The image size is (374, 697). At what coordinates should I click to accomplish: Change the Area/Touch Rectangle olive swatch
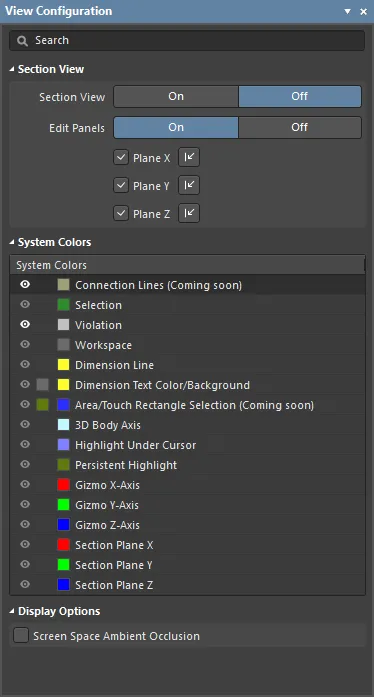[42, 405]
